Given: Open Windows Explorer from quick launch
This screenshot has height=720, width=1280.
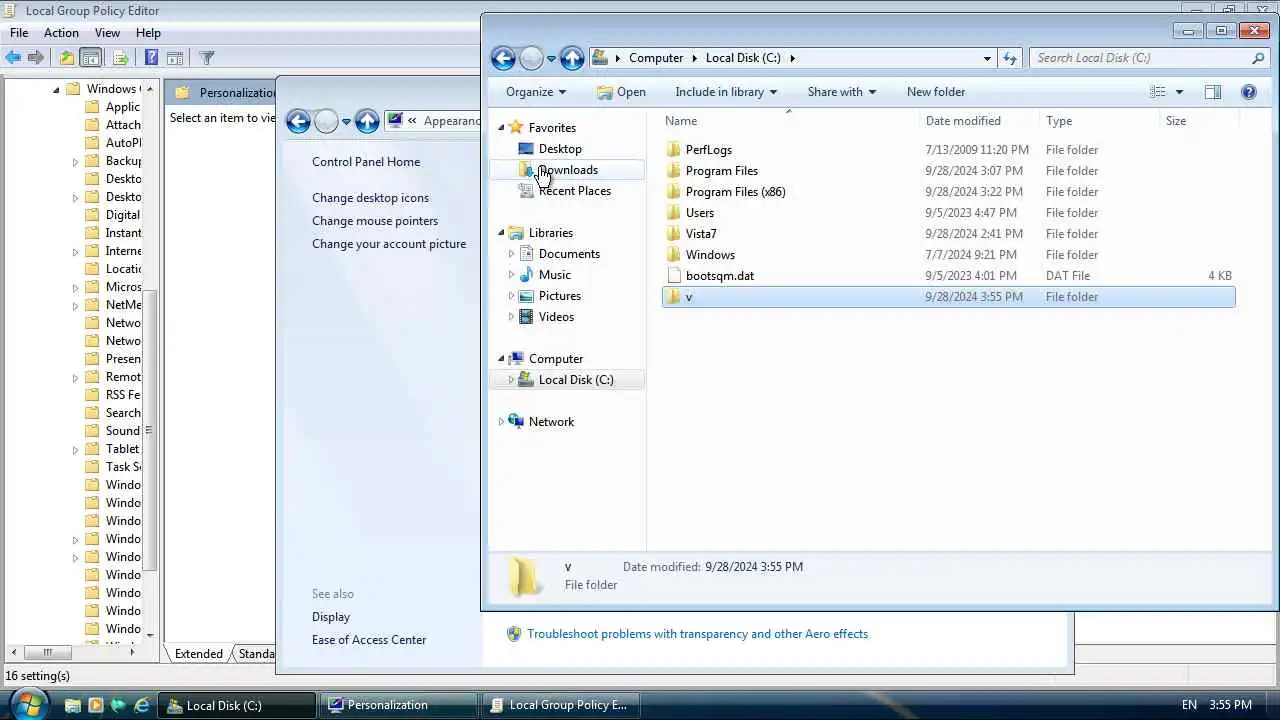Looking at the screenshot, I should coord(73,705).
